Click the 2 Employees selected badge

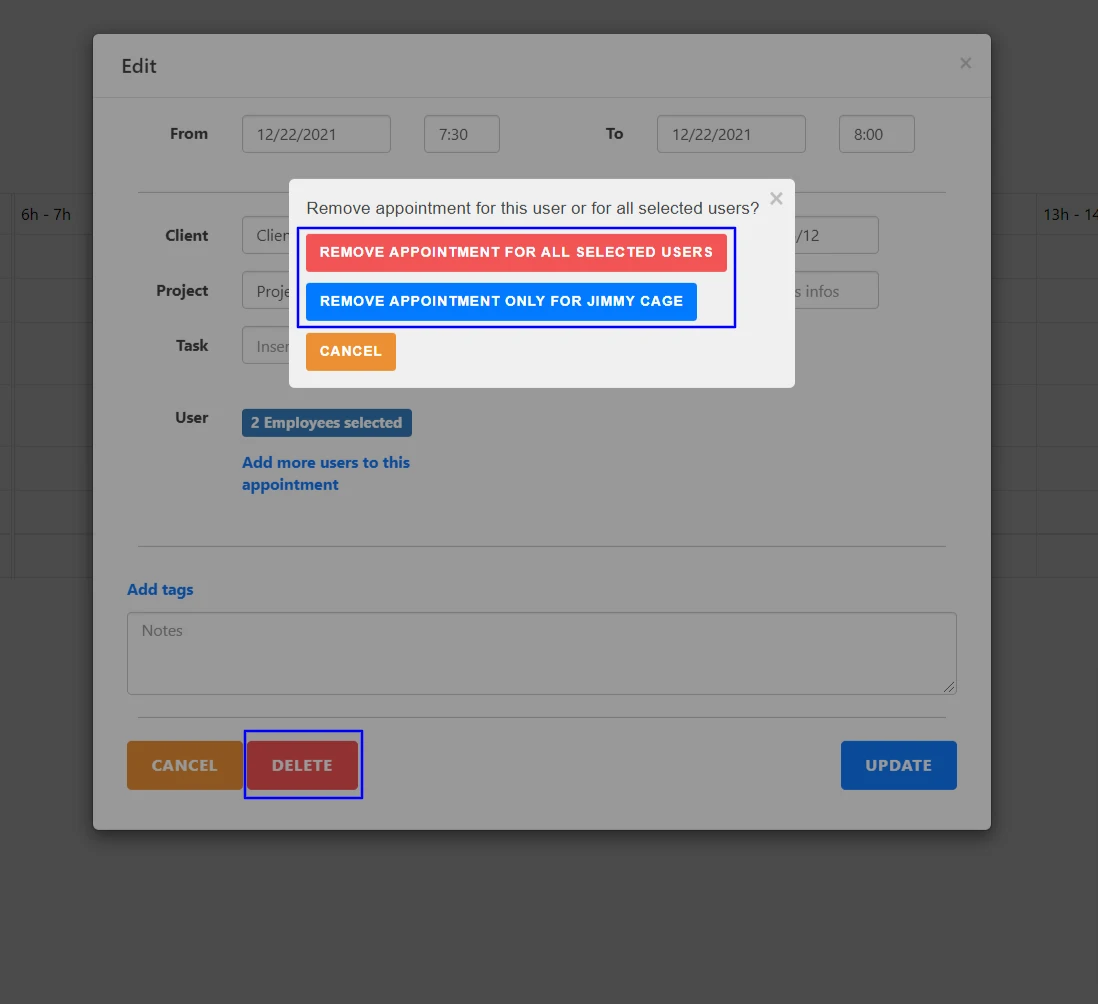pyautogui.click(x=326, y=422)
